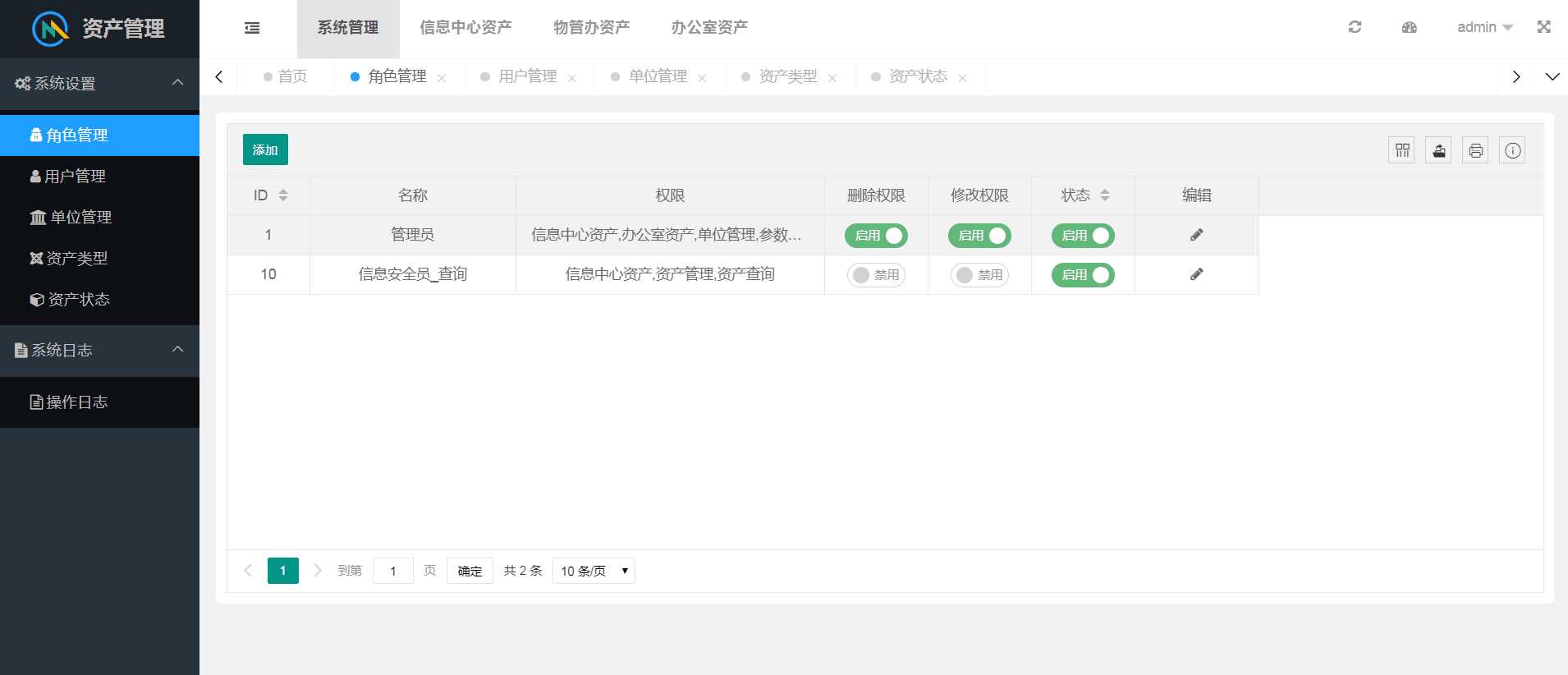Switch to the 用户管理 tab

(x=527, y=76)
